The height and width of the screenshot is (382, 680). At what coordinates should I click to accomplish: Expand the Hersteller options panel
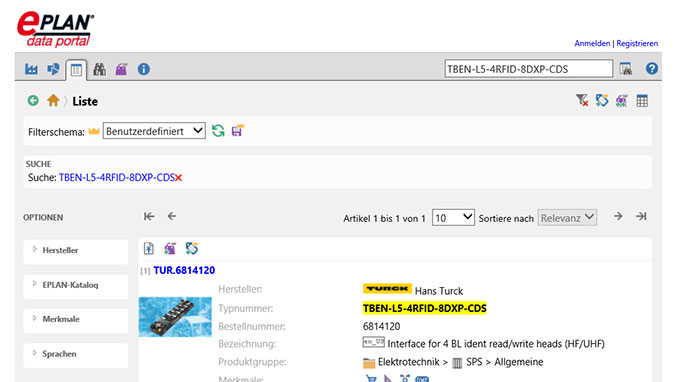[x=76, y=250]
